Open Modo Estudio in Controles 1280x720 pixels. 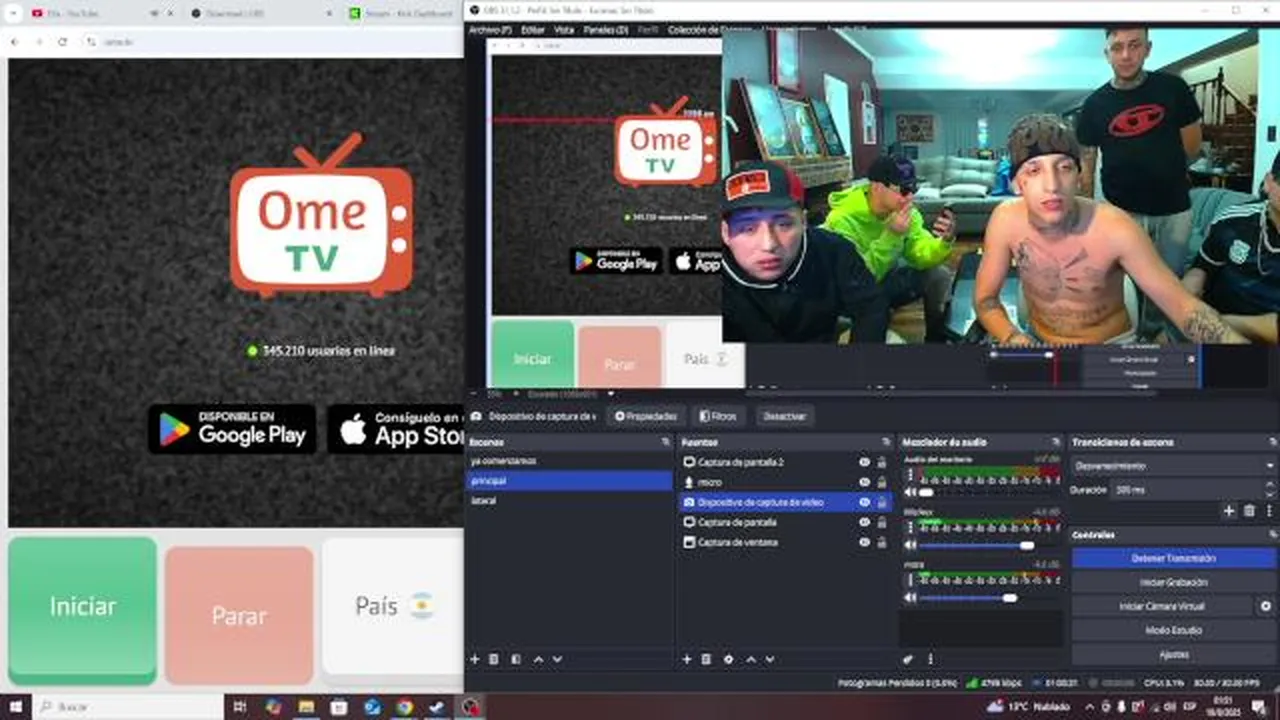tap(1174, 630)
